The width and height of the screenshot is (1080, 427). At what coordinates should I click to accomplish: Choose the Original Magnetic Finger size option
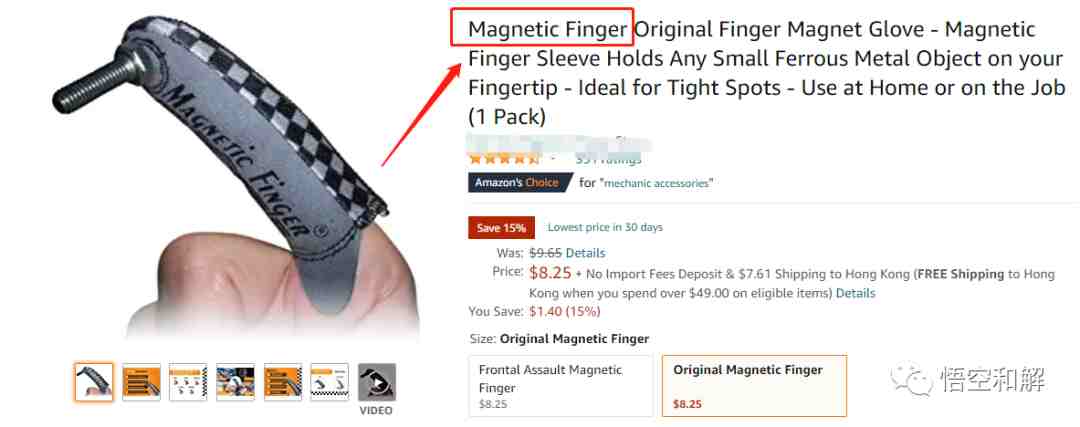point(754,386)
